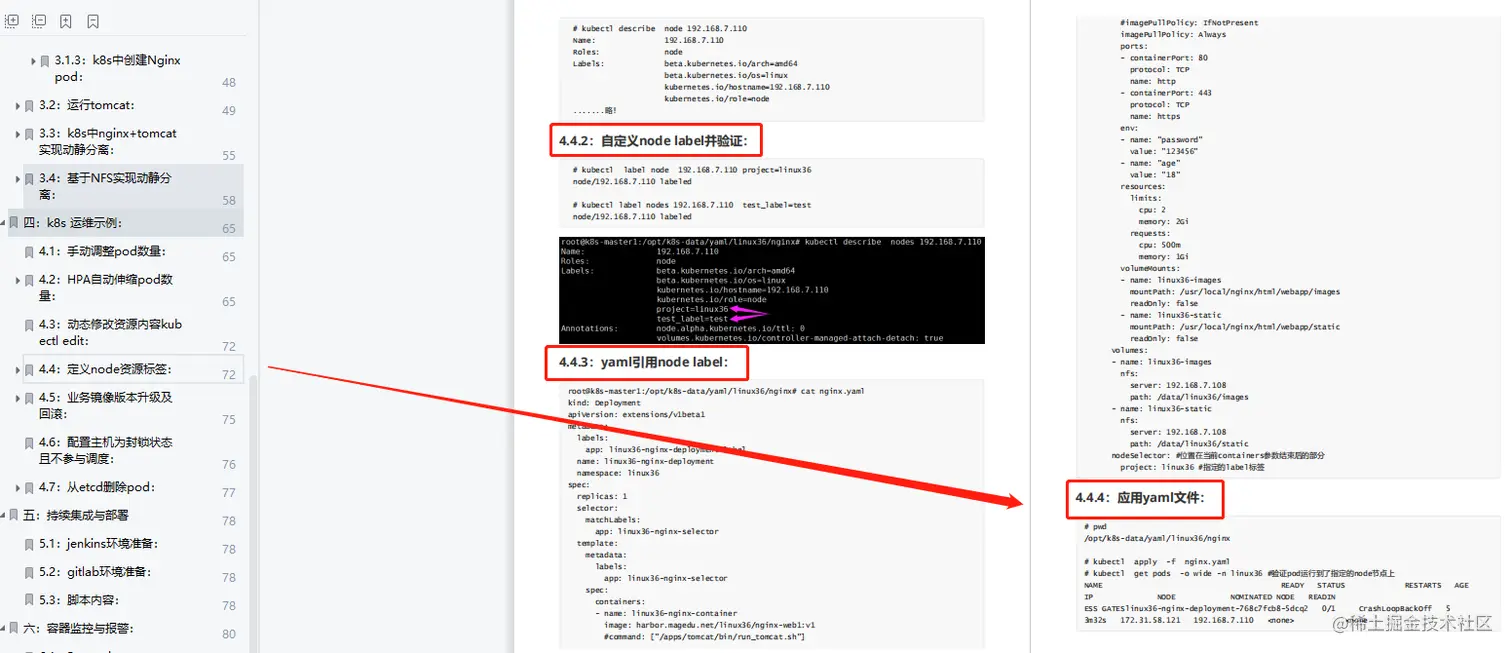The width and height of the screenshot is (1512, 653).
Task: Jump to section 四: k8s 运维示例
Action: click(73, 223)
